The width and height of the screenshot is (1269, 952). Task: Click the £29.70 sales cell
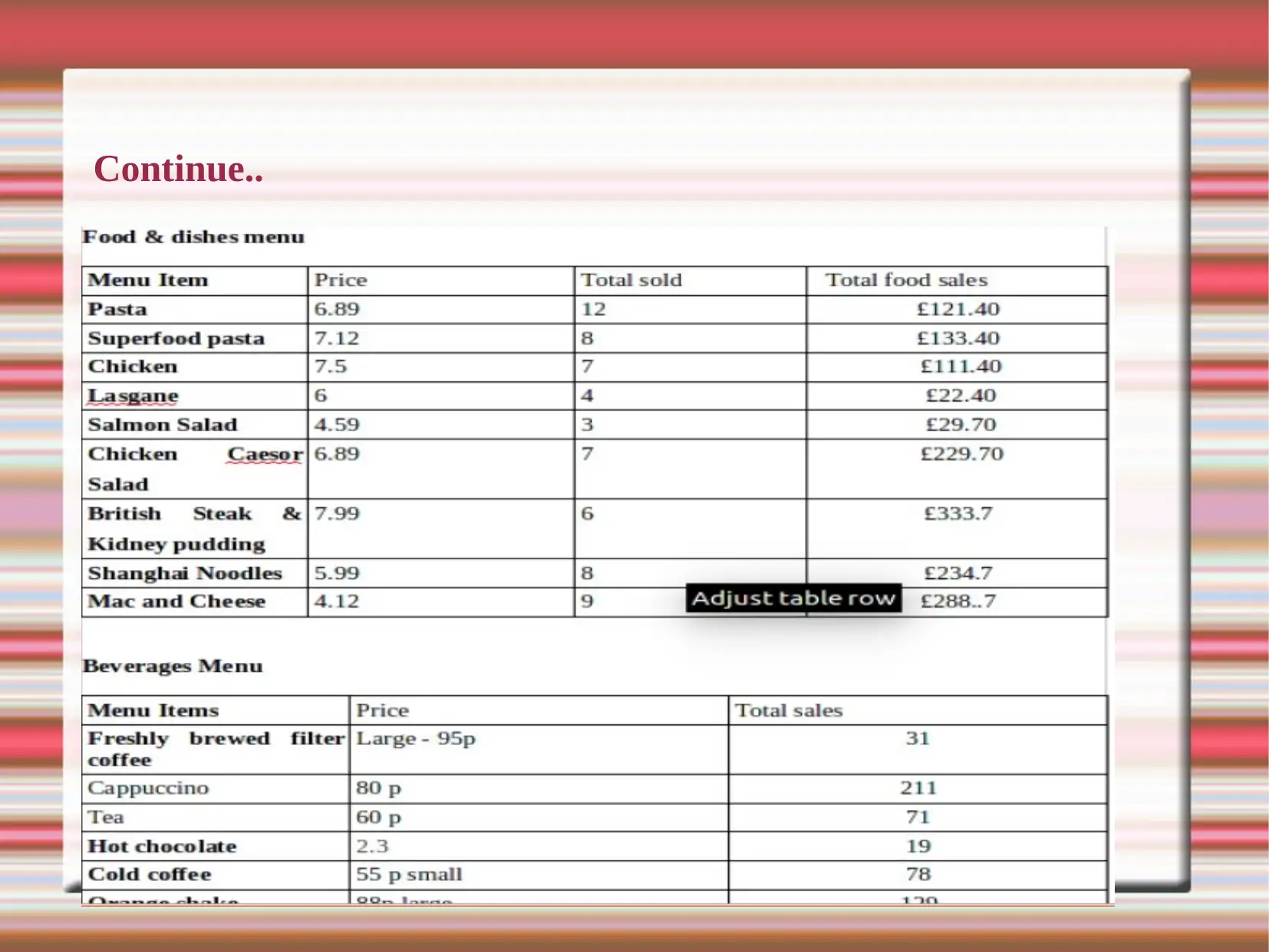[x=957, y=425]
